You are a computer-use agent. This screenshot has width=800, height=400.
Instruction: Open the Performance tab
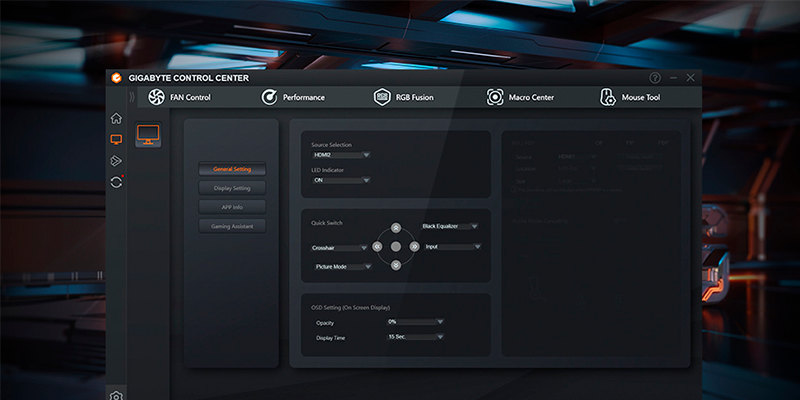click(292, 97)
